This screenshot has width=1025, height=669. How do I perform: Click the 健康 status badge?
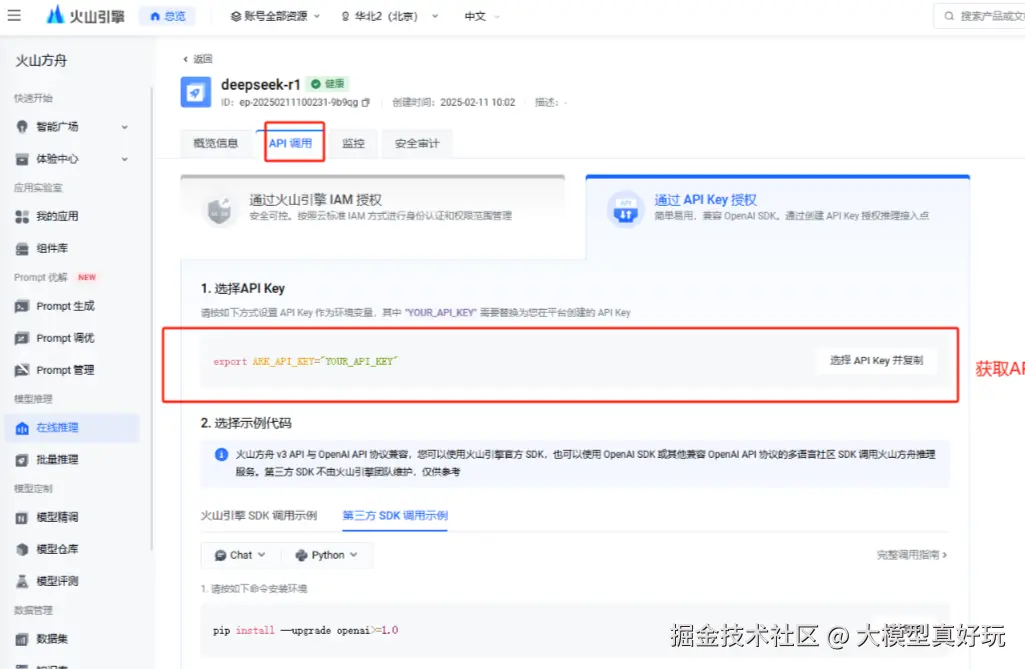point(328,84)
